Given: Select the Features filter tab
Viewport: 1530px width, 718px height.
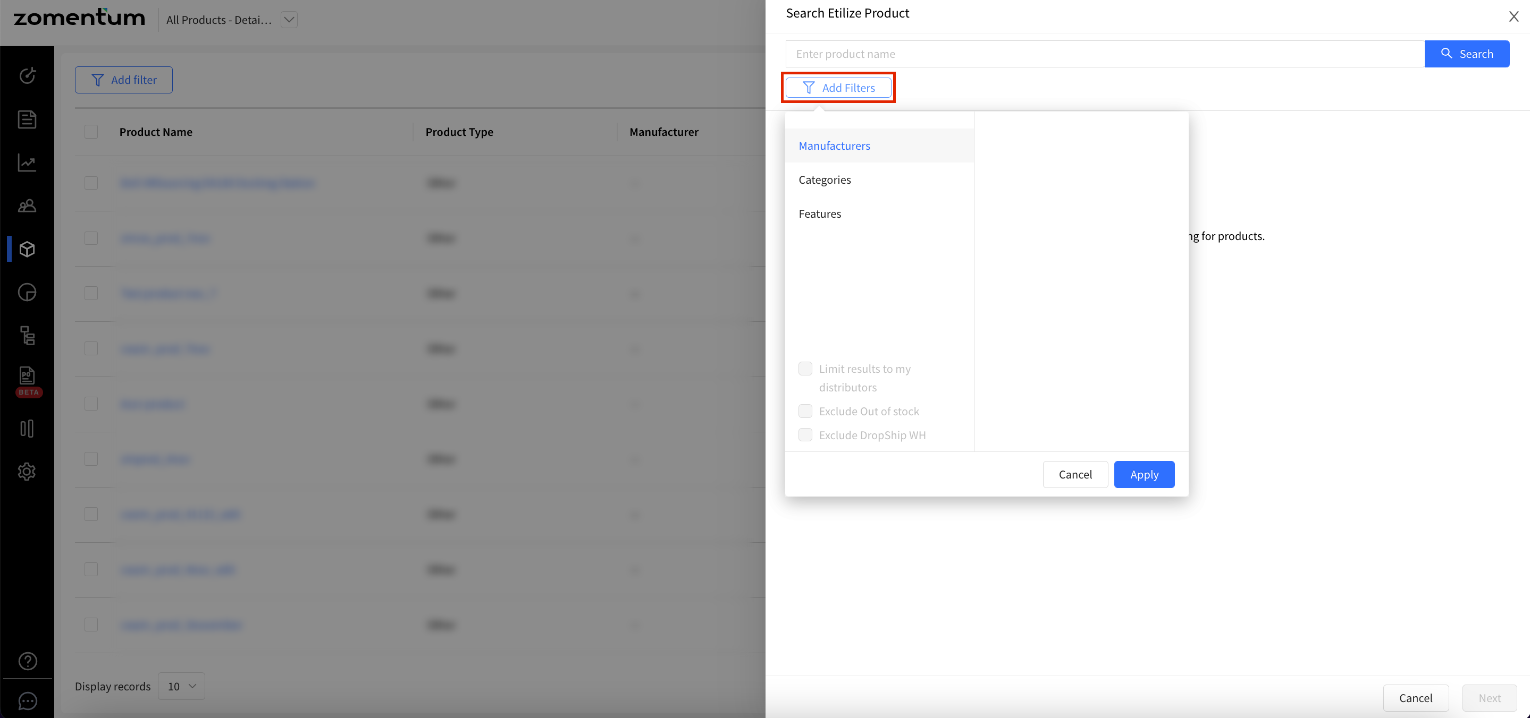Looking at the screenshot, I should pos(879,214).
